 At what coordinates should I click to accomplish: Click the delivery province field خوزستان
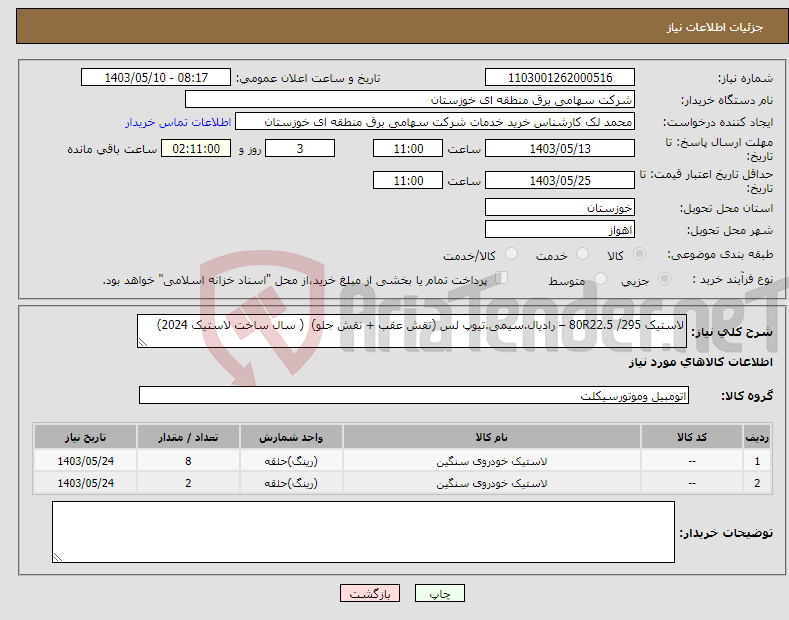tap(560, 207)
